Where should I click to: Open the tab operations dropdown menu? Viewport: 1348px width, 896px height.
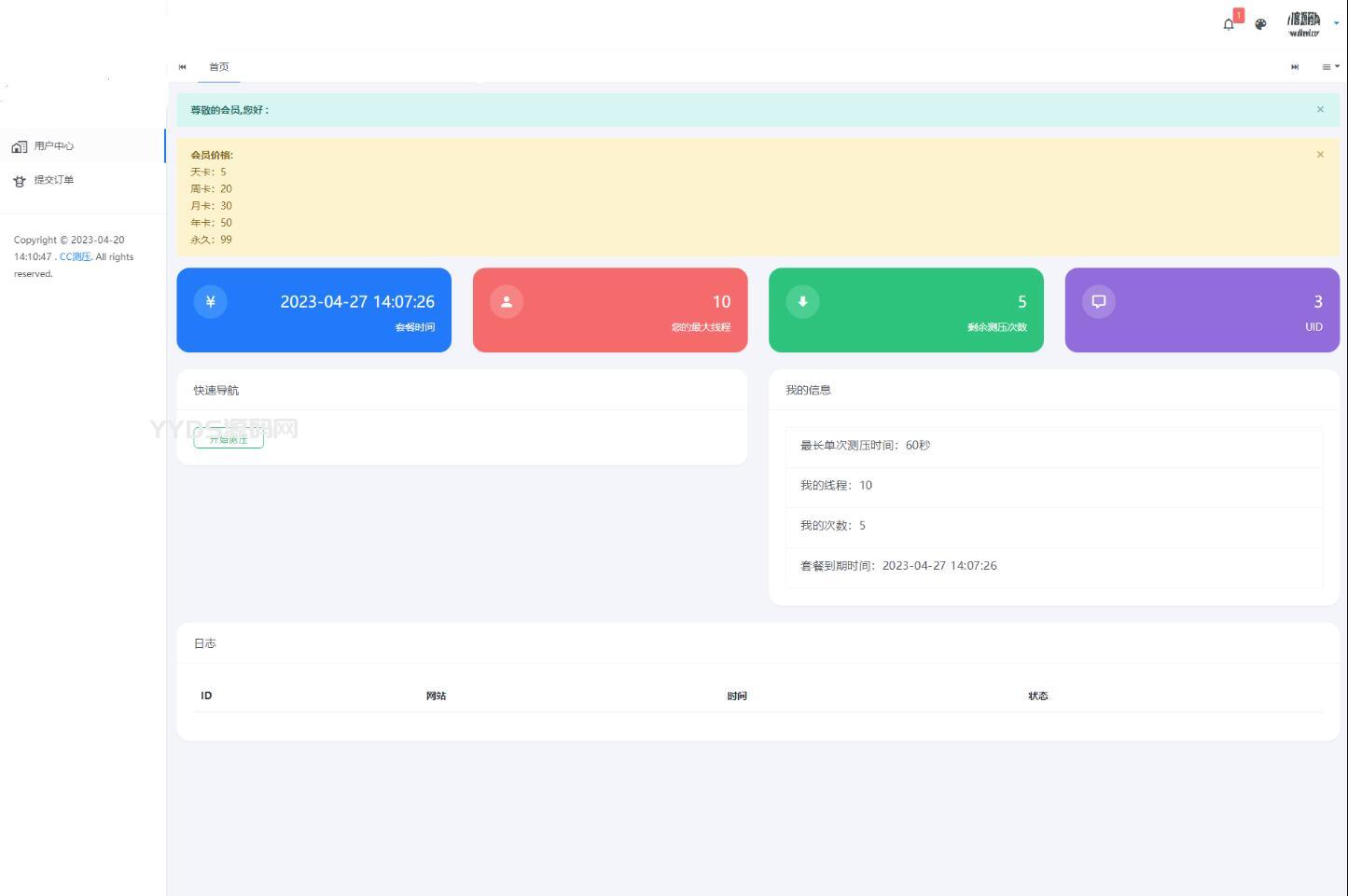[x=1329, y=67]
